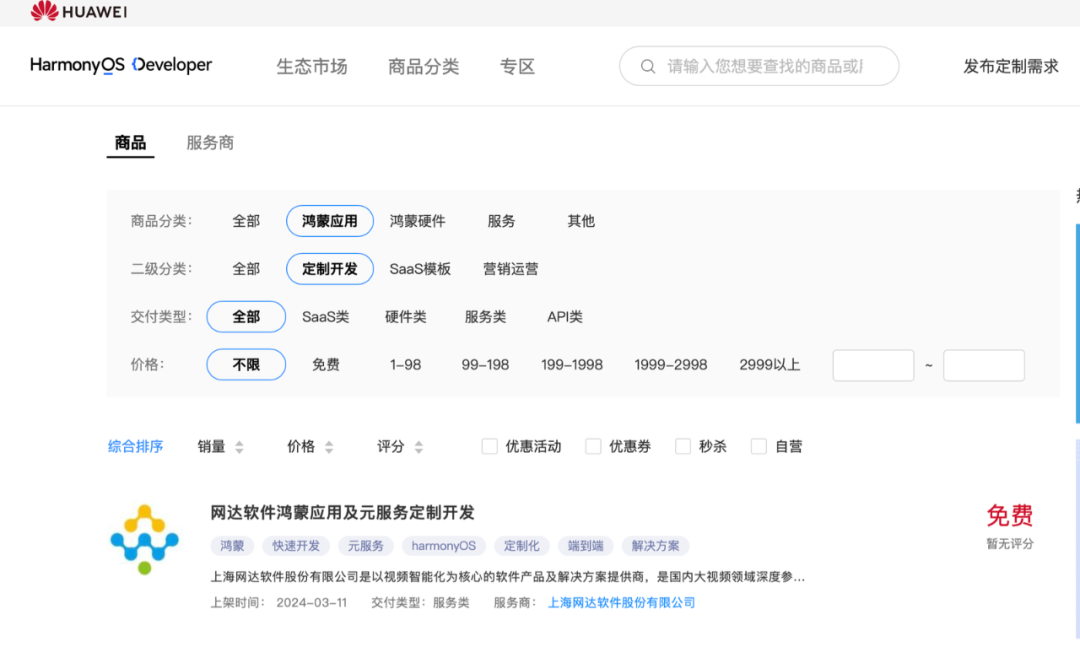Open the 生态市场 menu
This screenshot has height=647, width=1080.
[312, 67]
